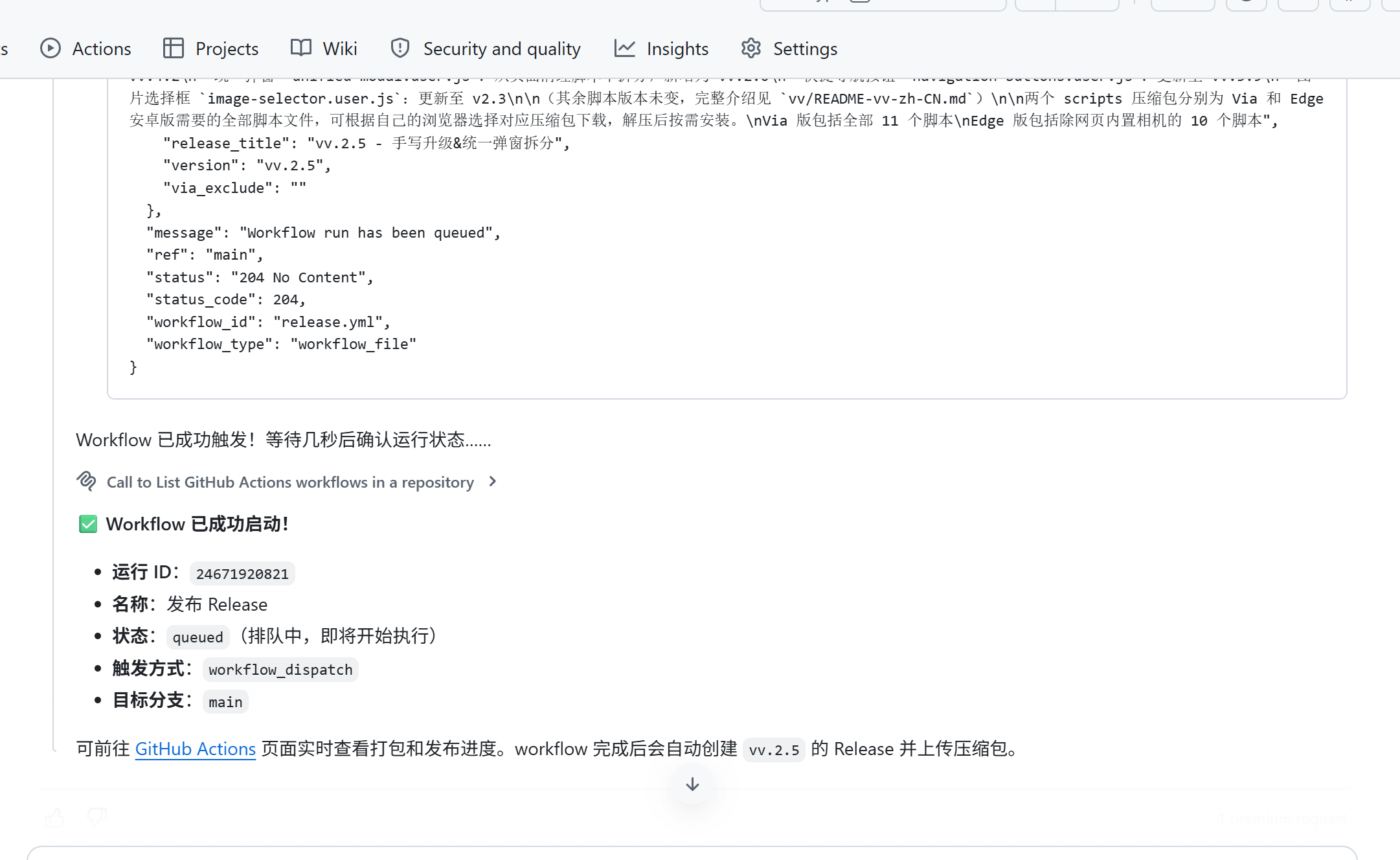Give the response a thumbs down
Image resolution: width=1400 pixels, height=860 pixels.
(x=97, y=818)
